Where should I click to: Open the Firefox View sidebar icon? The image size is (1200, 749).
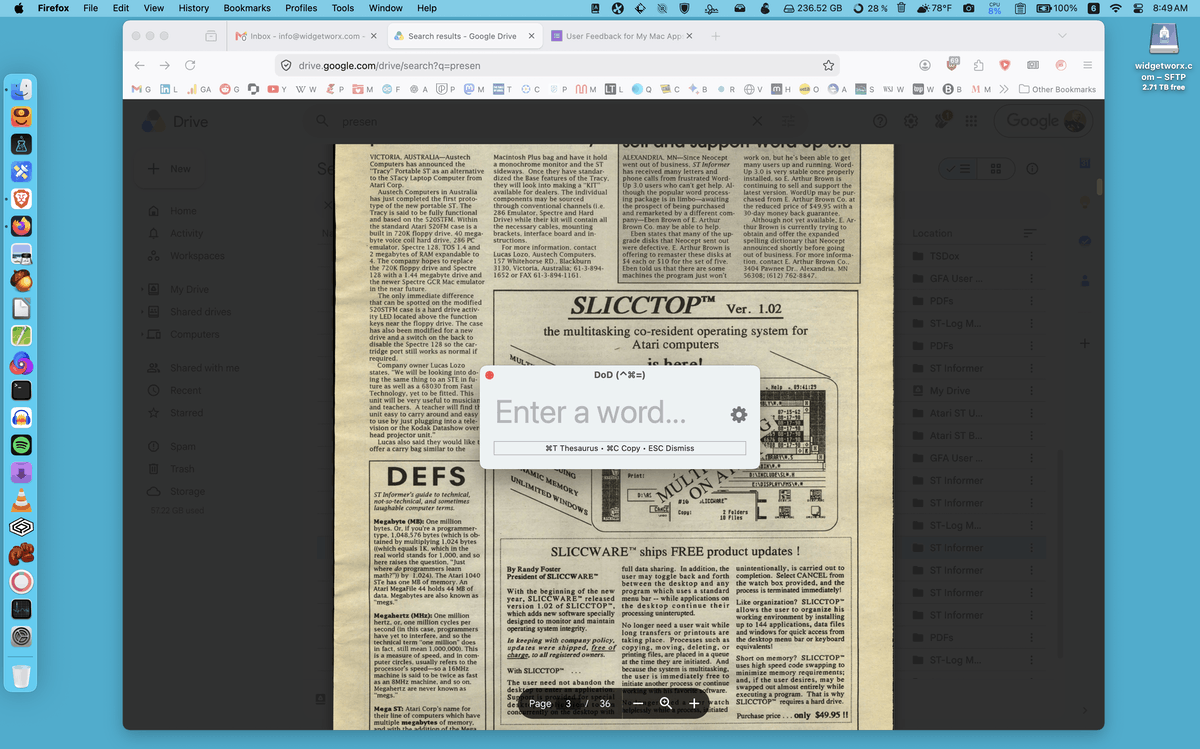coord(211,36)
